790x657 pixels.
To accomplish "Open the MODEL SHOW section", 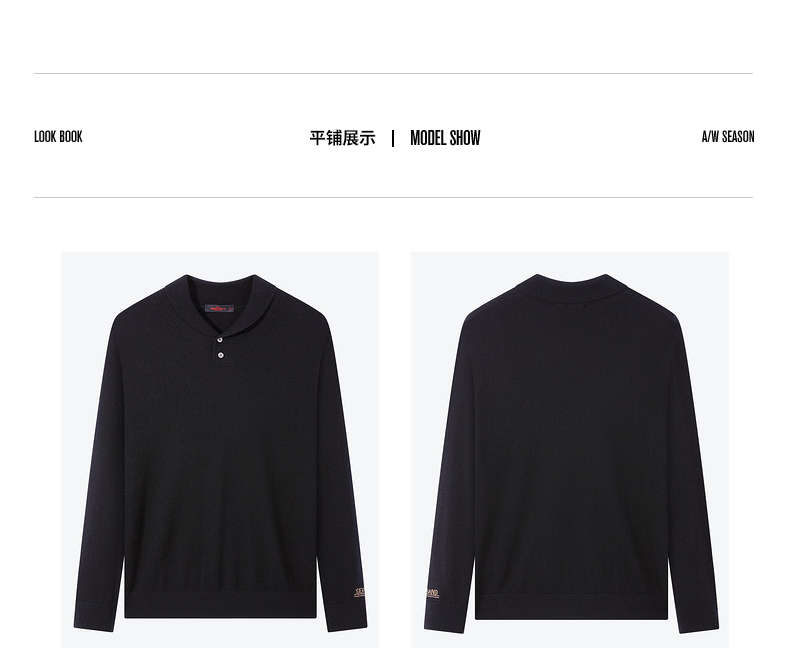I will click(445, 138).
